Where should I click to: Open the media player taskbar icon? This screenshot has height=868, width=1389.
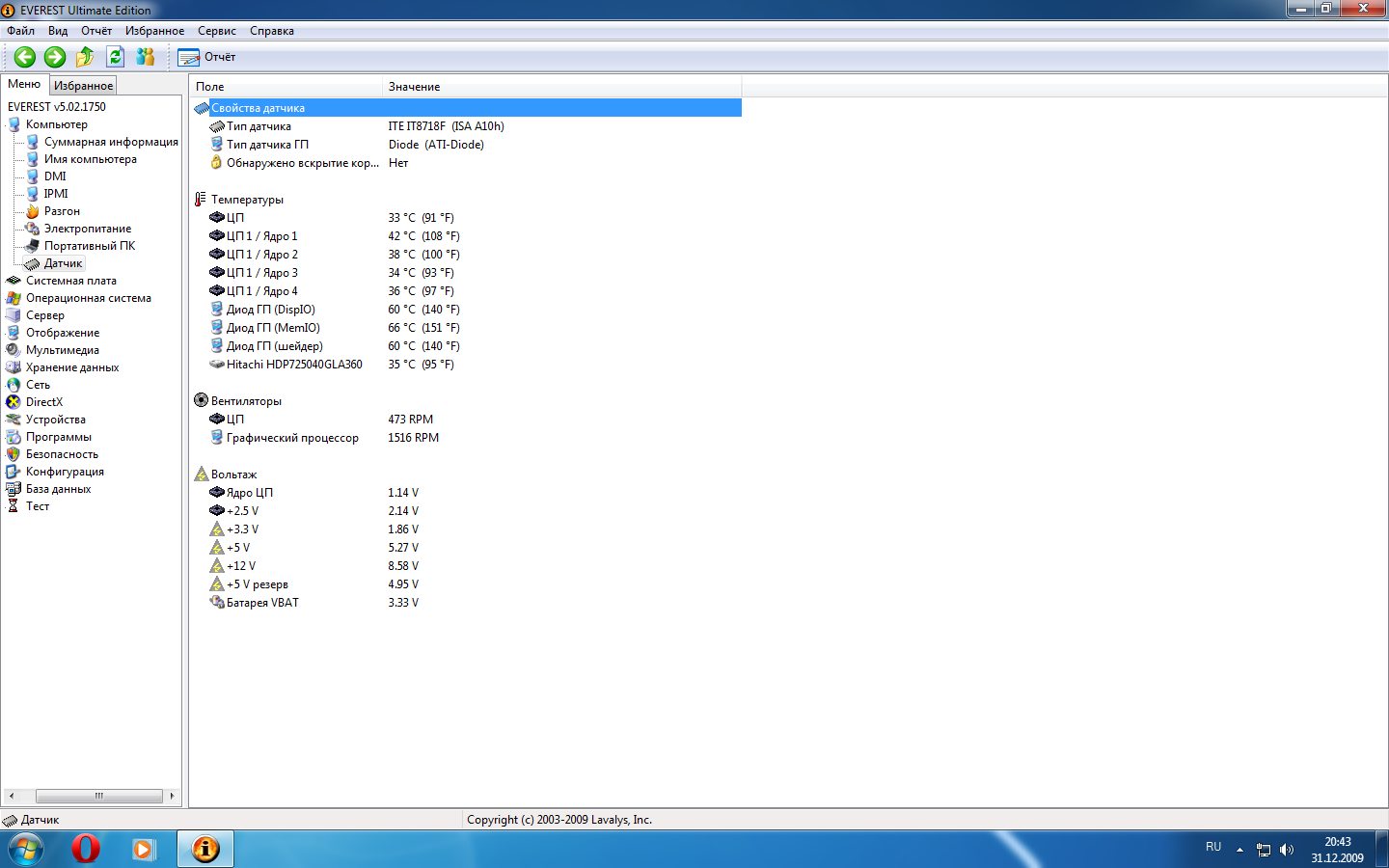click(x=144, y=850)
